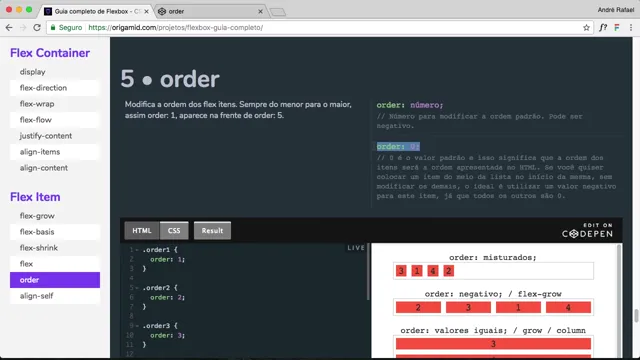
Task: Collapse the .order3 code fold arrow
Action: (x=137, y=326)
